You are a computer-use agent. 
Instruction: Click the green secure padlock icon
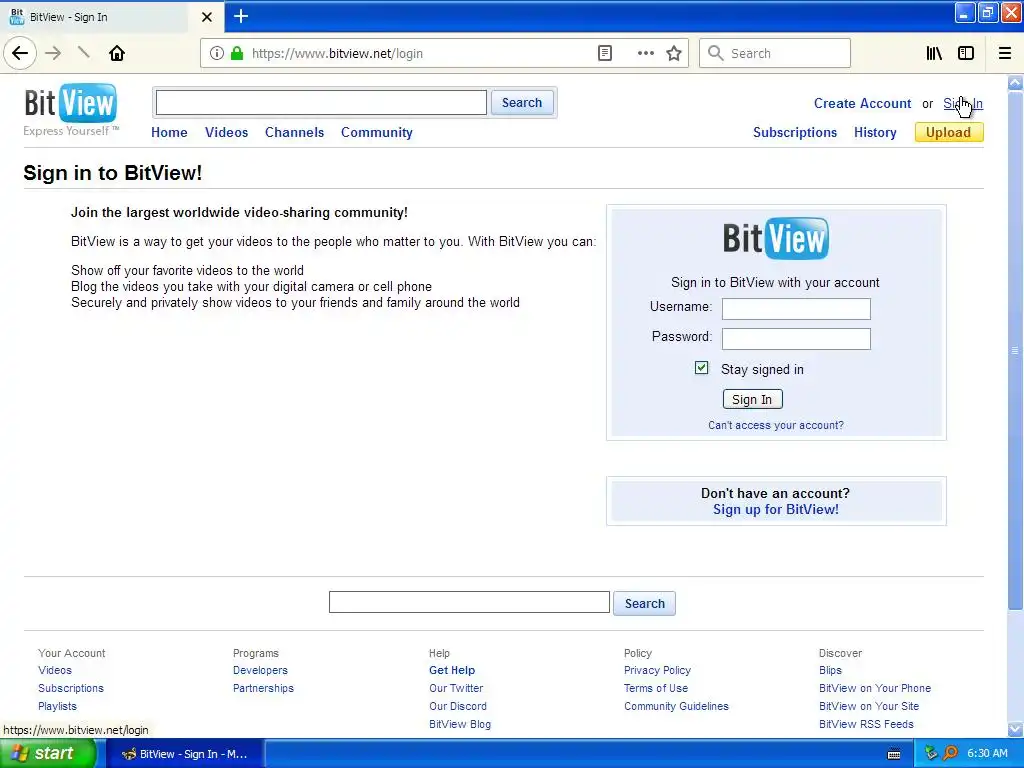coord(237,54)
